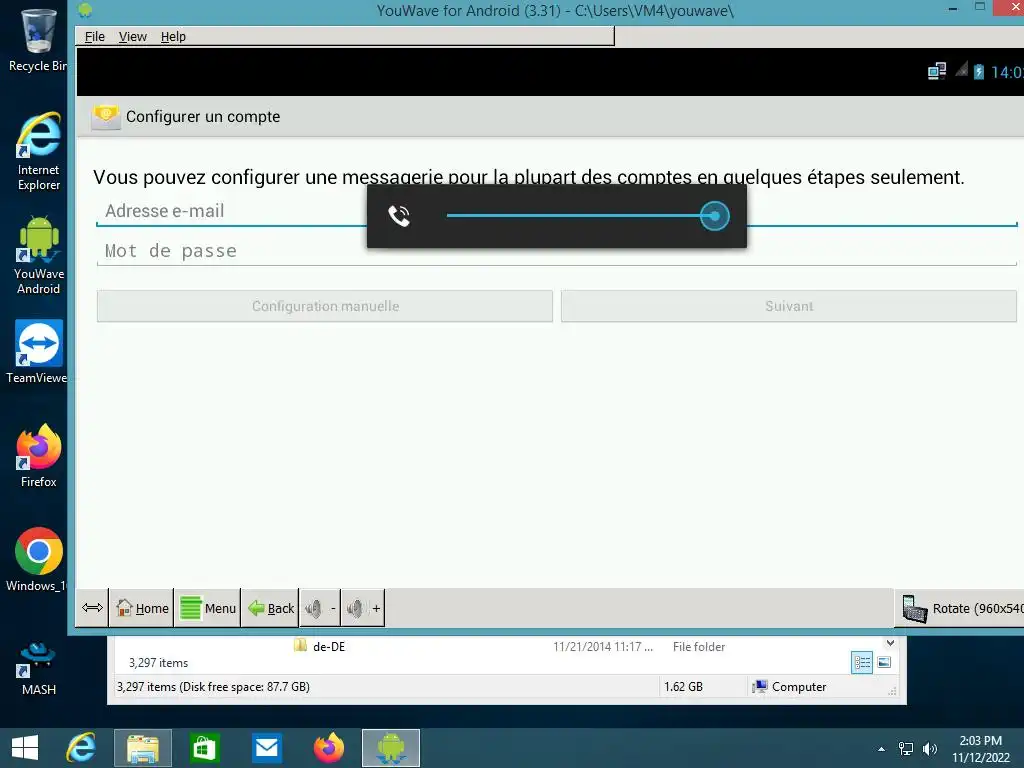Minimize the YouWave window
The height and width of the screenshot is (768, 1024).
point(953,9)
